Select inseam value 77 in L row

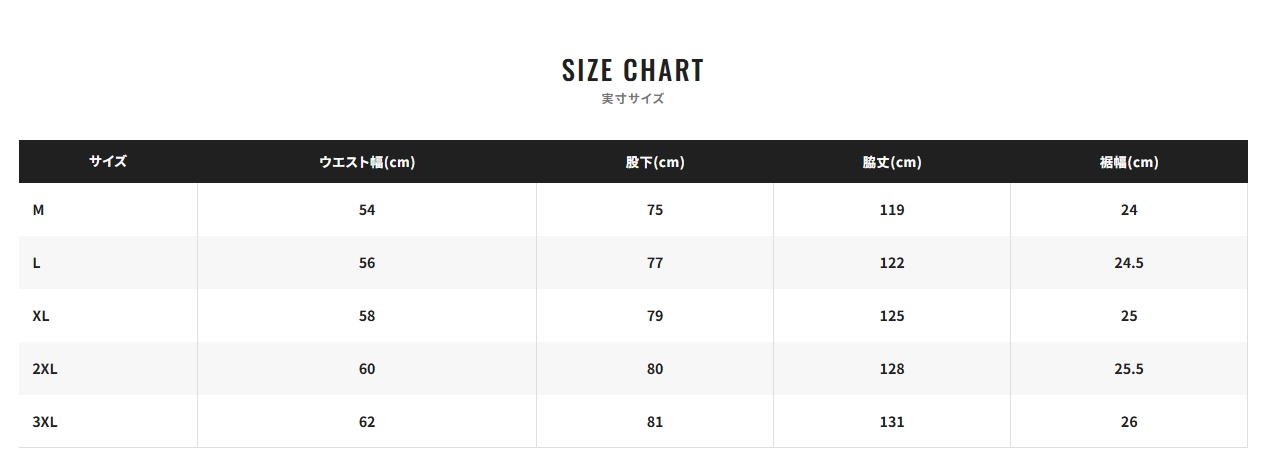click(x=655, y=263)
